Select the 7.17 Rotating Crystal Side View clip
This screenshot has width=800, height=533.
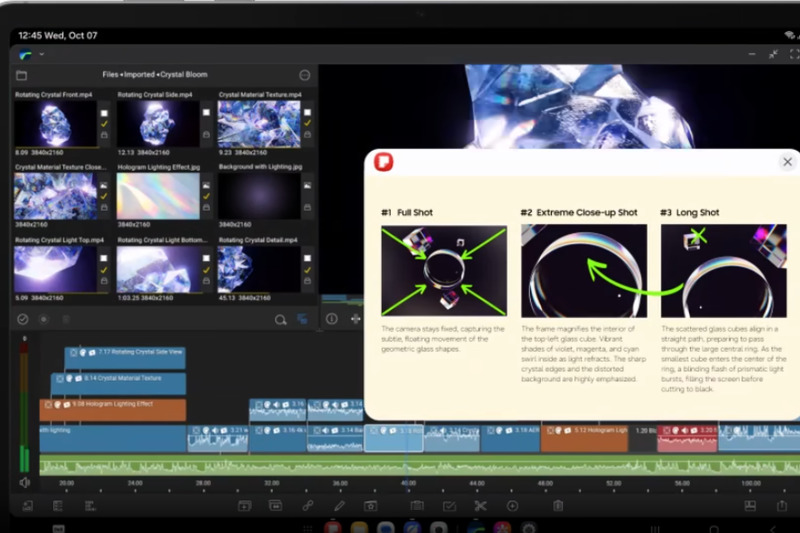click(x=125, y=358)
